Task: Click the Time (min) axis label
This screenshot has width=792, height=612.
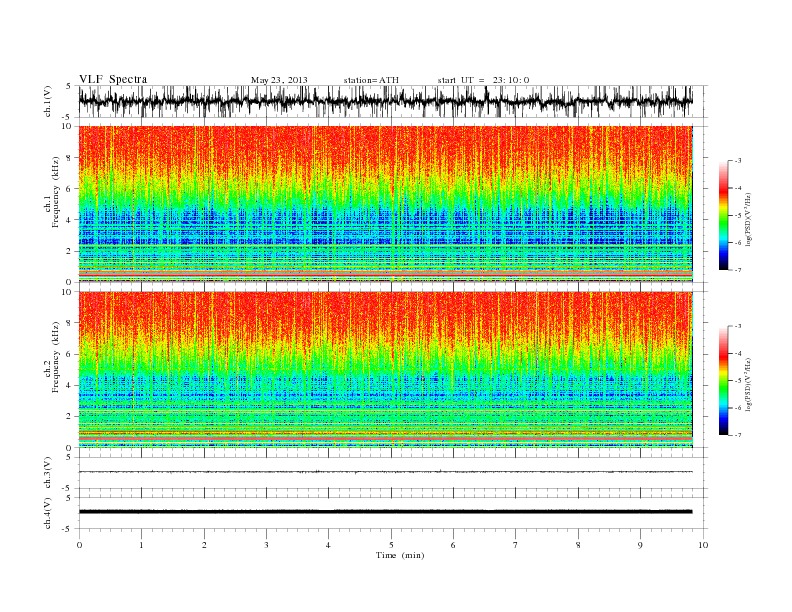Action: point(400,555)
